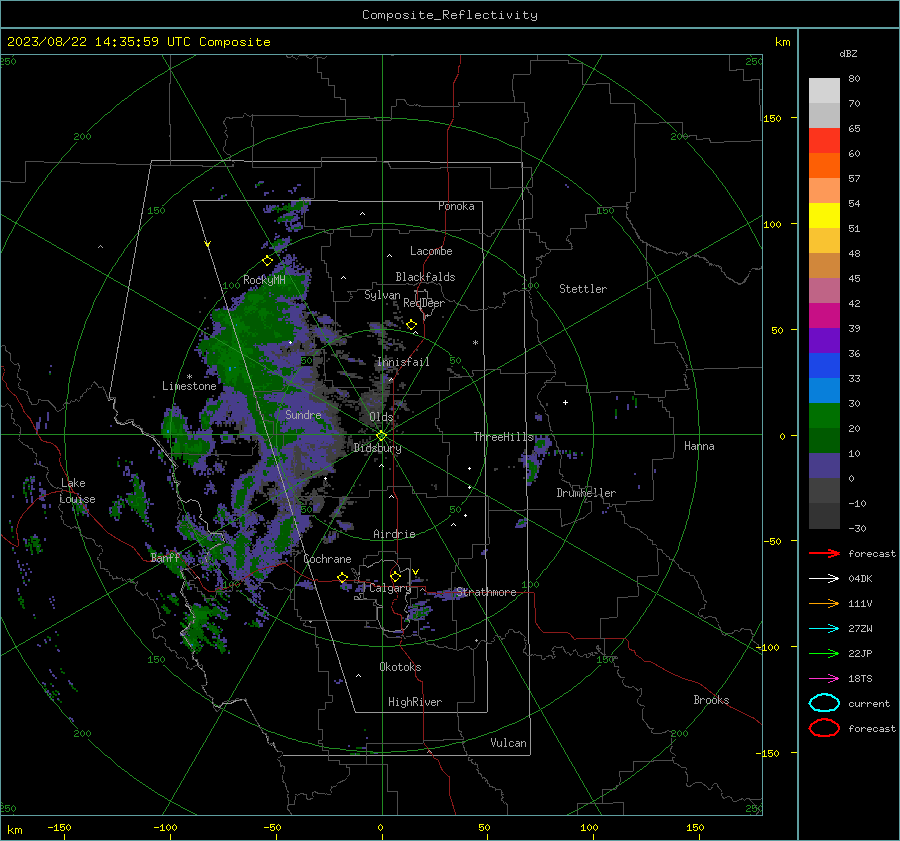Click the yellow diamond marker above Calgary
This screenshot has height=841, width=900.
(395, 576)
